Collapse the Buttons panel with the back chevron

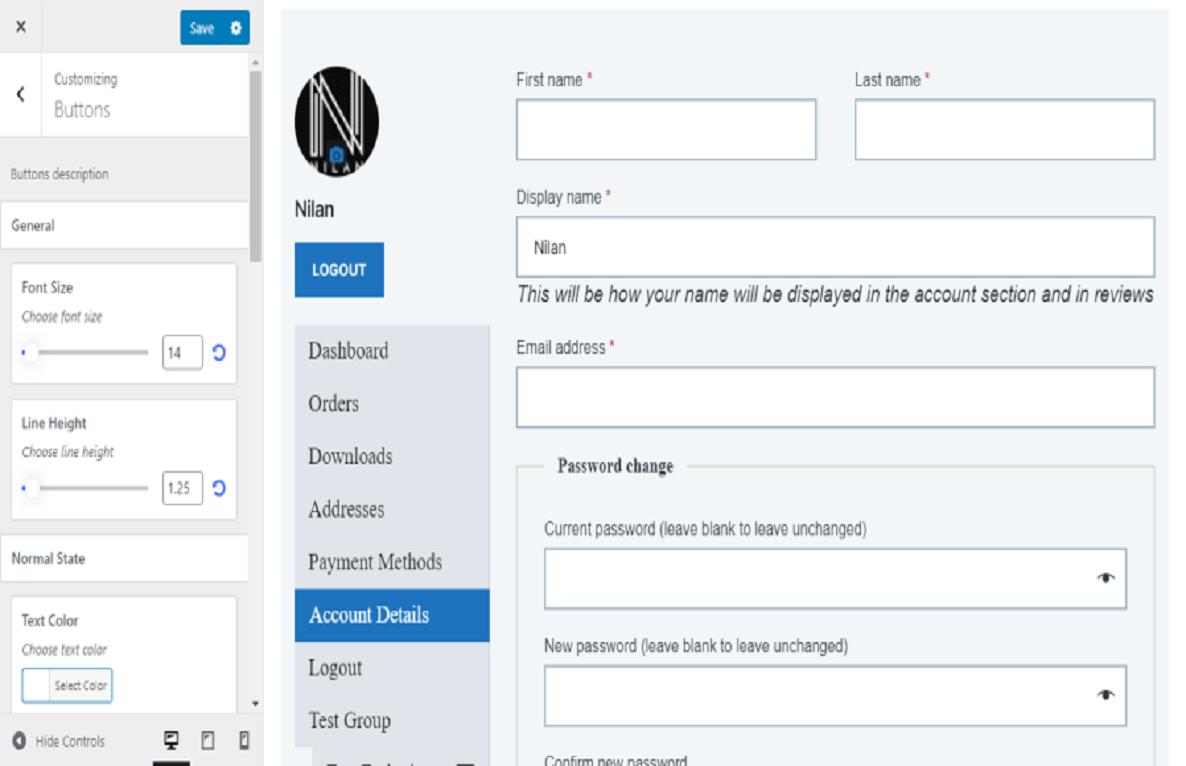click(18, 93)
